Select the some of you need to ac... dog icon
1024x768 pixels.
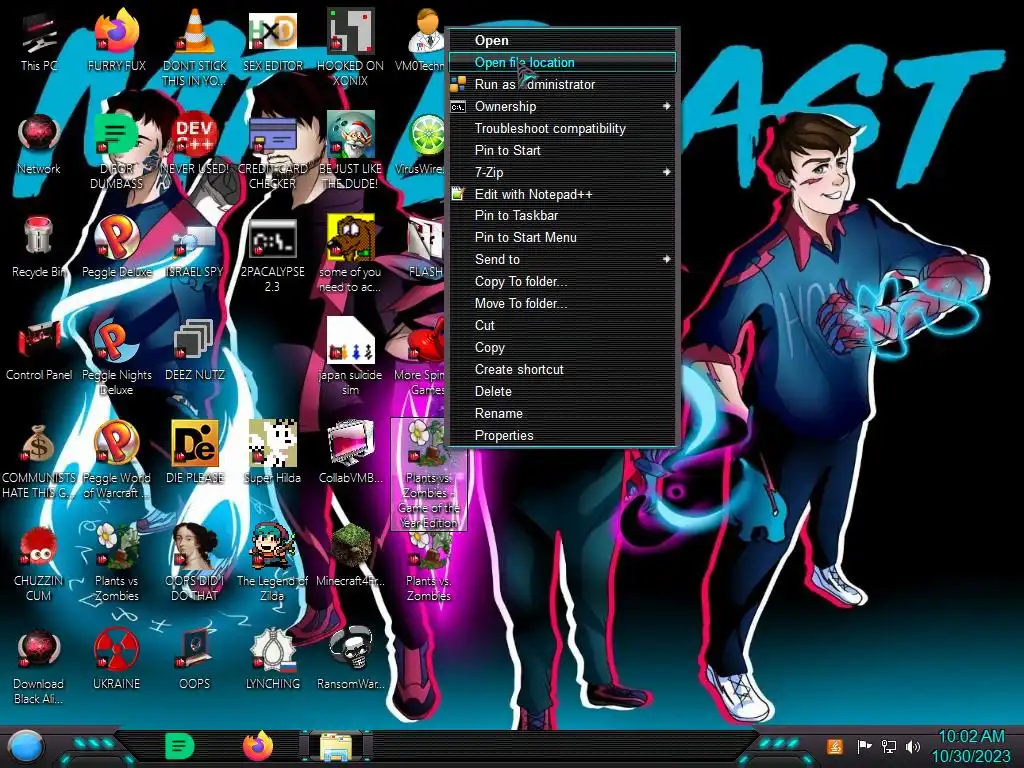350,255
